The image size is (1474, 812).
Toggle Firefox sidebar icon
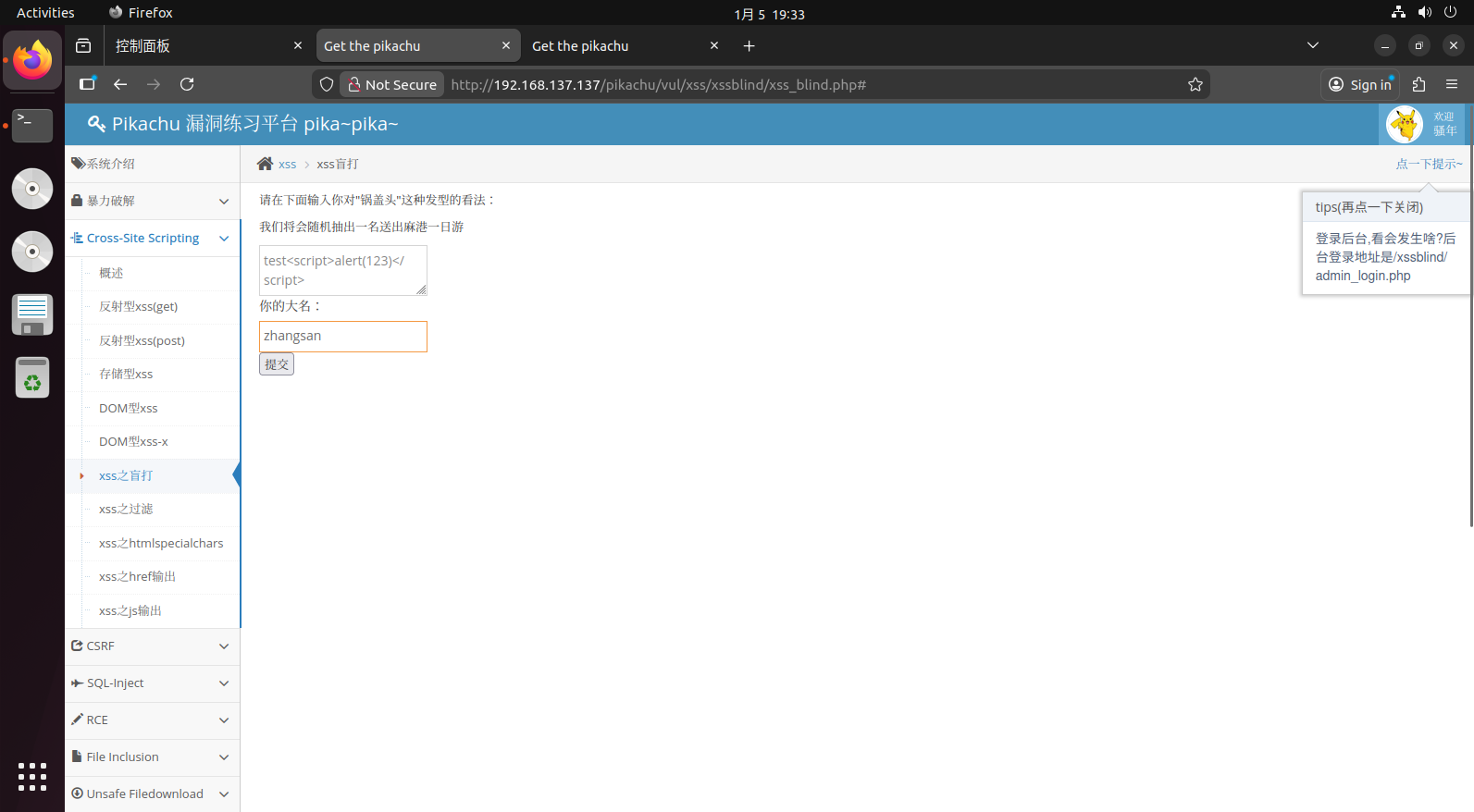click(87, 84)
